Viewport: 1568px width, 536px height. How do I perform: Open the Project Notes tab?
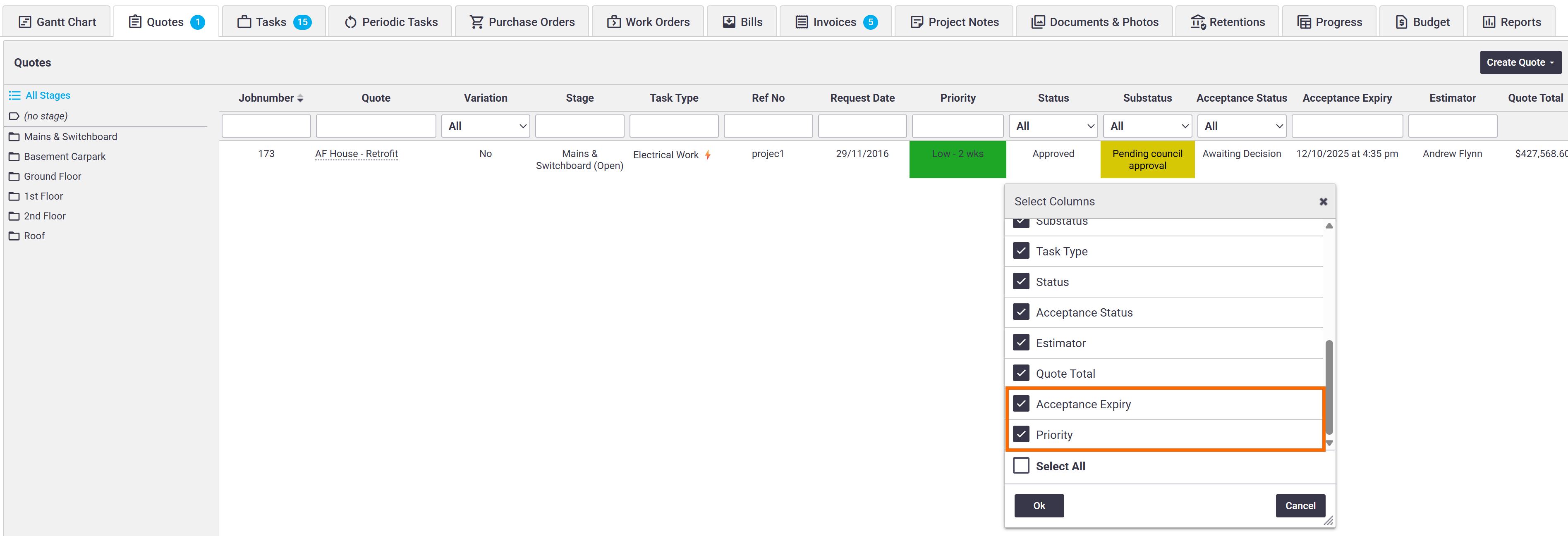pyautogui.click(x=955, y=22)
